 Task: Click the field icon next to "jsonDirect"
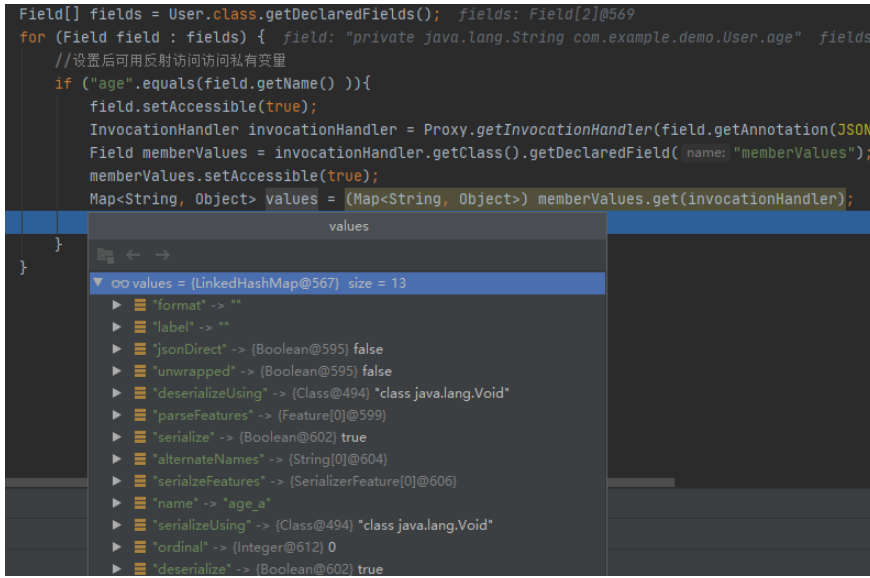(140, 349)
